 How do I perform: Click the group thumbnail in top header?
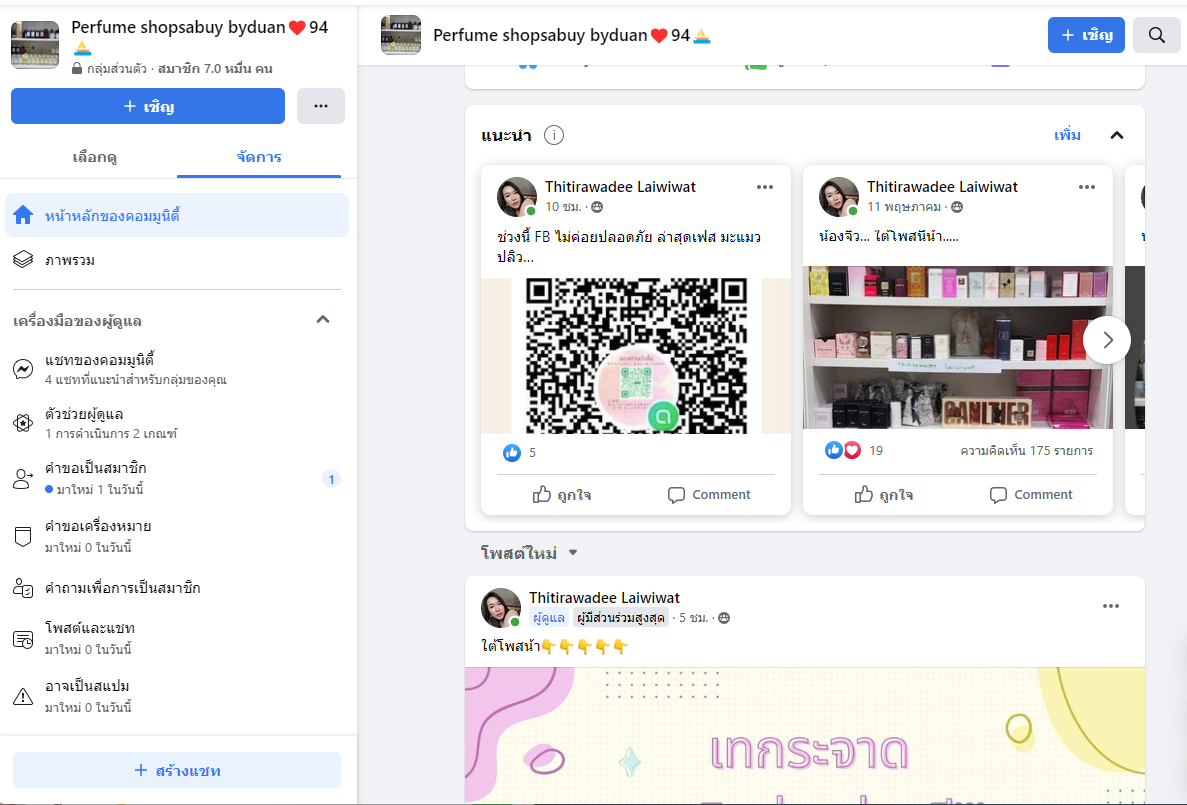[x=400, y=35]
